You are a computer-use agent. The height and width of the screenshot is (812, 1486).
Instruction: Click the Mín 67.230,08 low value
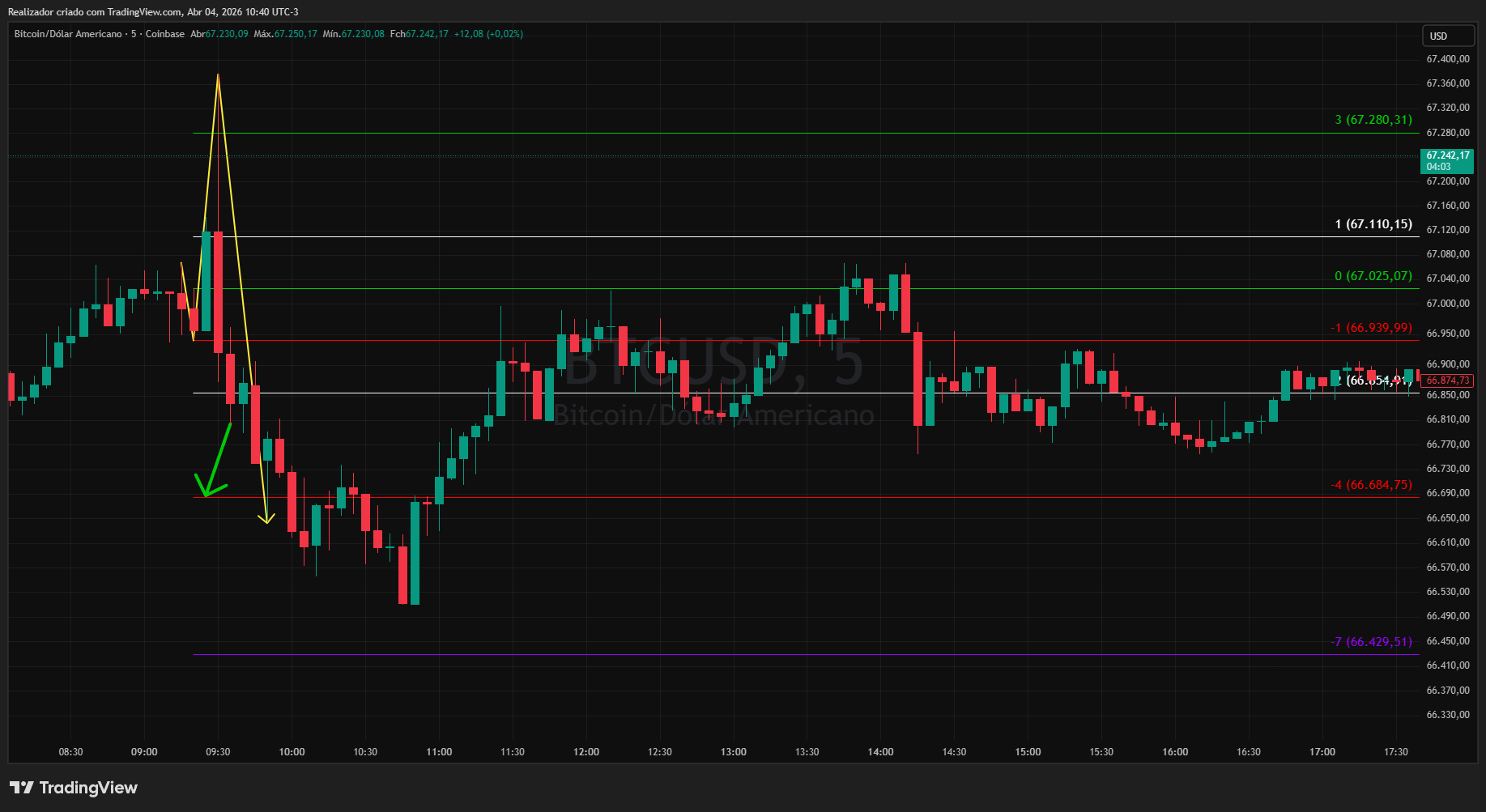coord(353,34)
